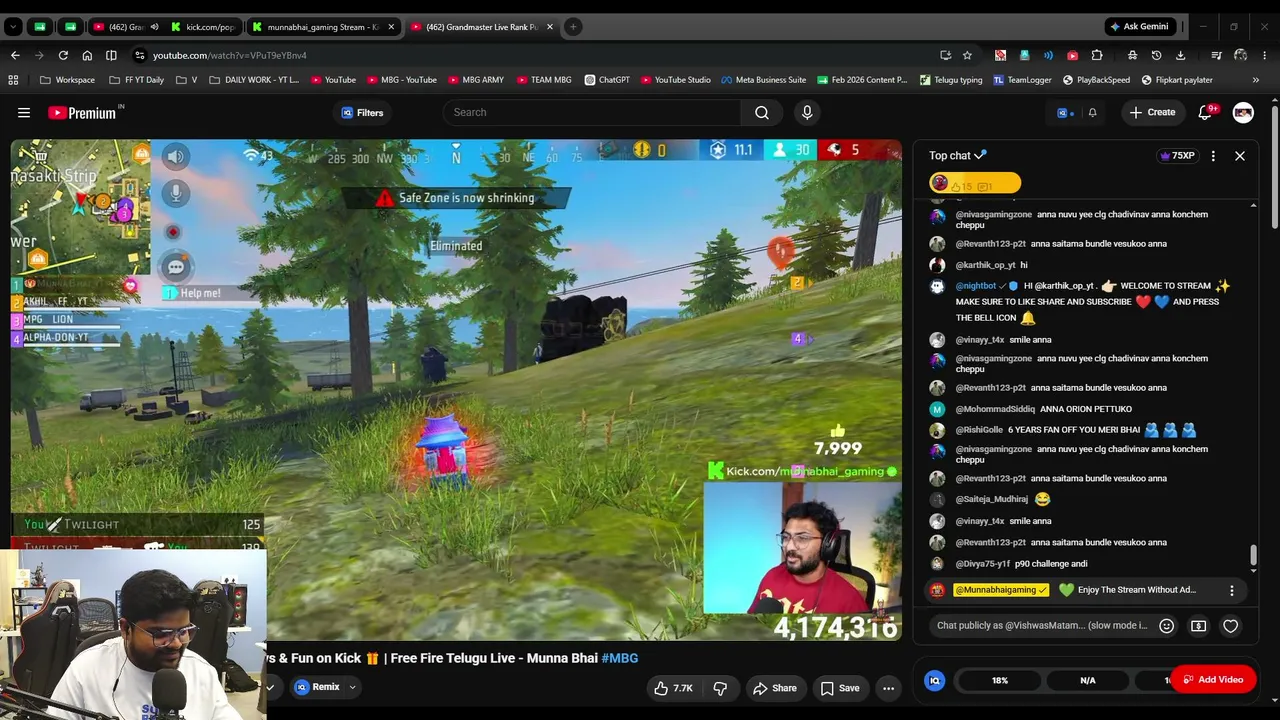Open more actions menu below the video

click(888, 688)
